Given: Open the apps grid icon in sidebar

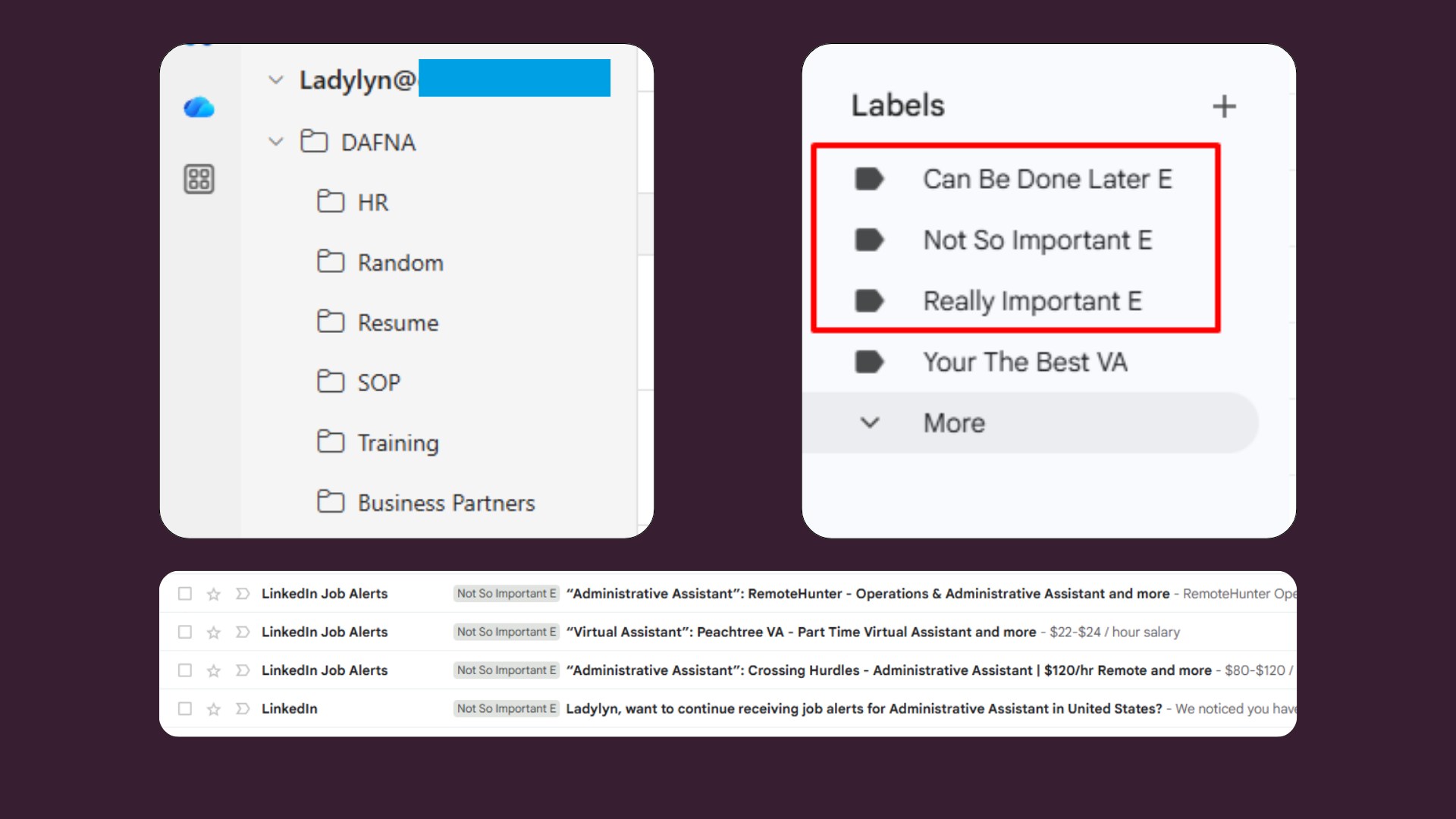Looking at the screenshot, I should click(198, 179).
